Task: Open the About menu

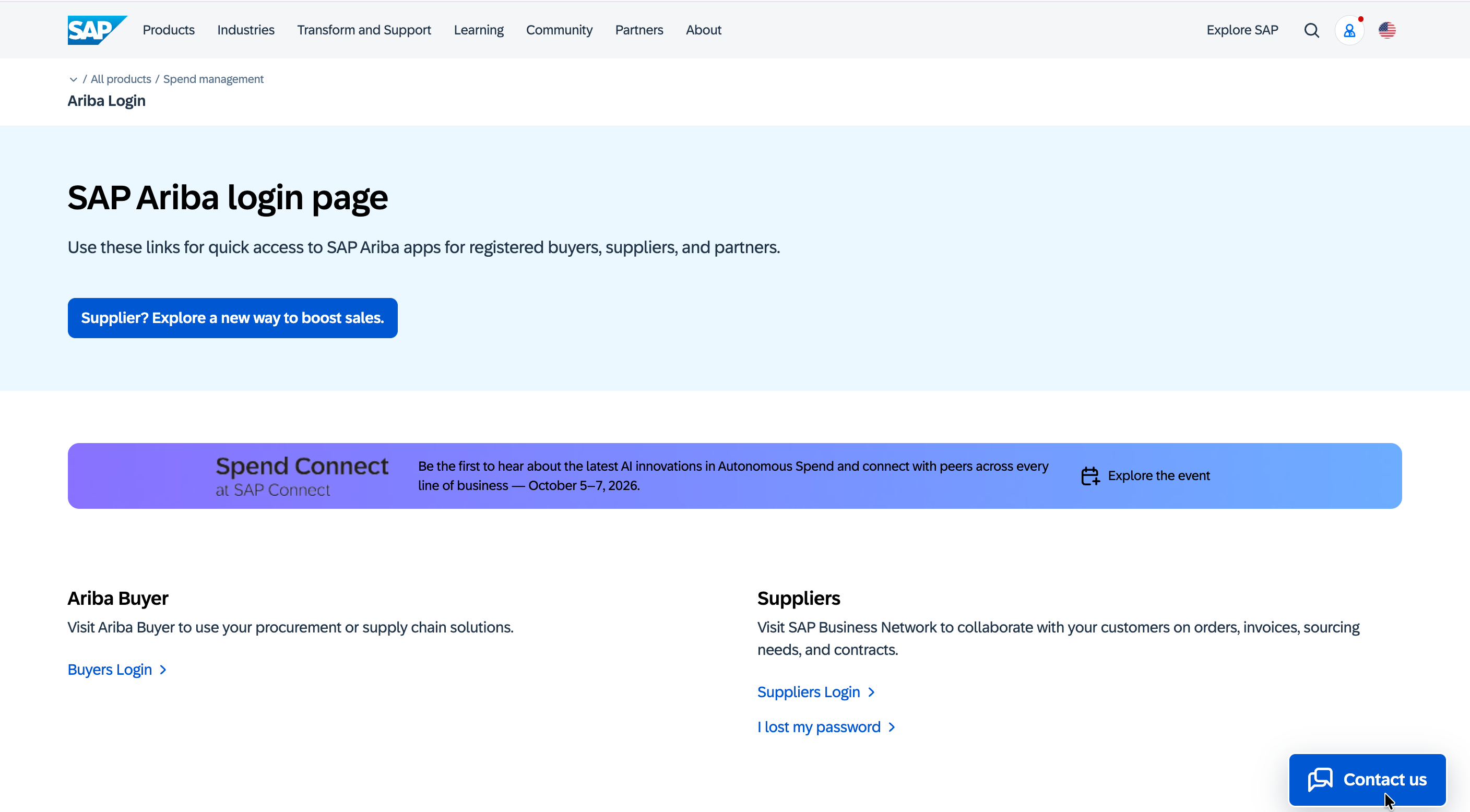Action: [703, 30]
